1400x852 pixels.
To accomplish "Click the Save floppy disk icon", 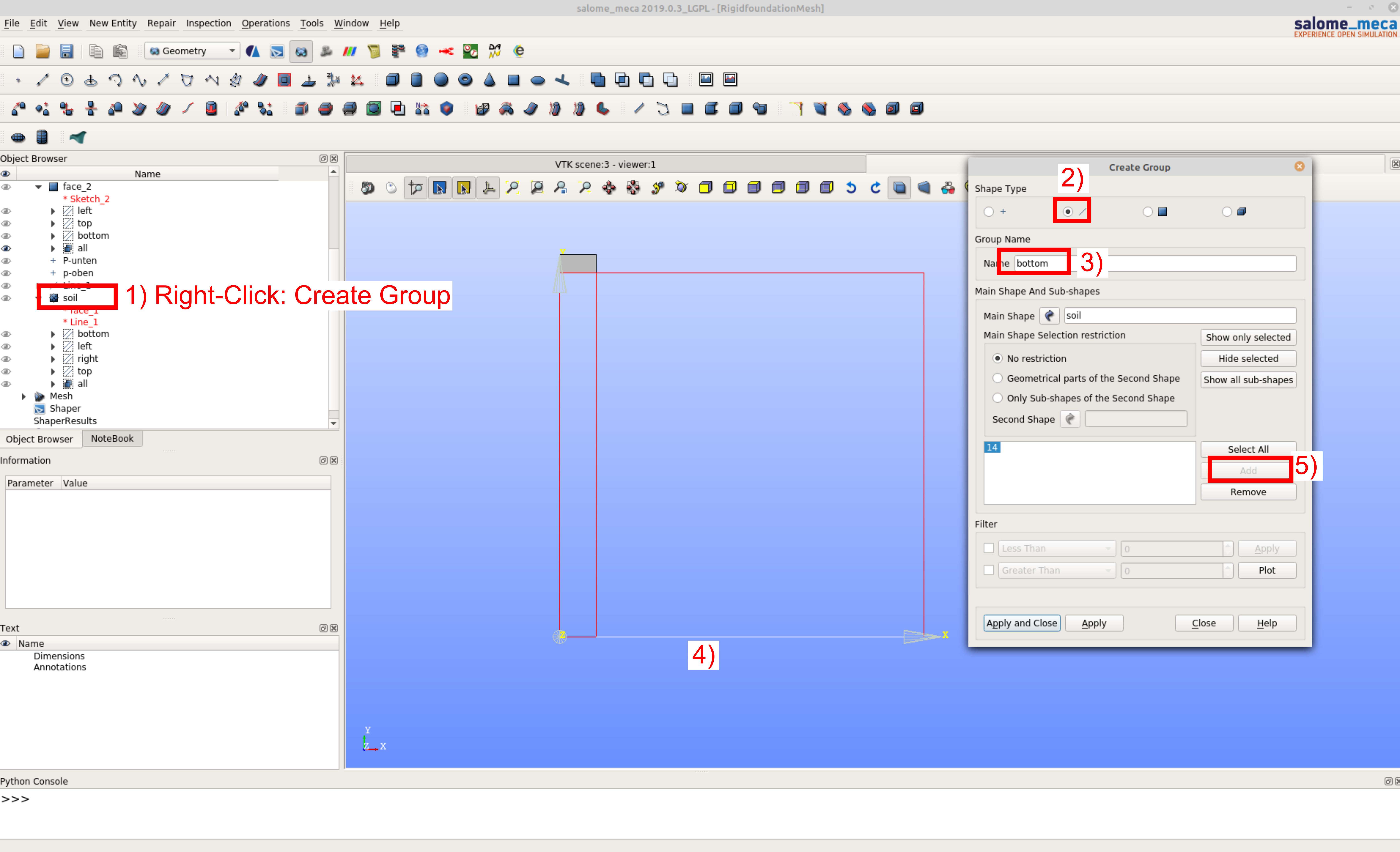I will point(67,51).
